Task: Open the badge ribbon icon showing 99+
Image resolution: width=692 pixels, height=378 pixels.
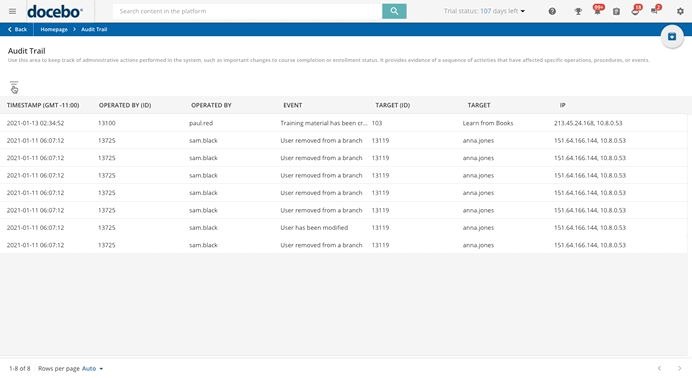Action: [598, 11]
